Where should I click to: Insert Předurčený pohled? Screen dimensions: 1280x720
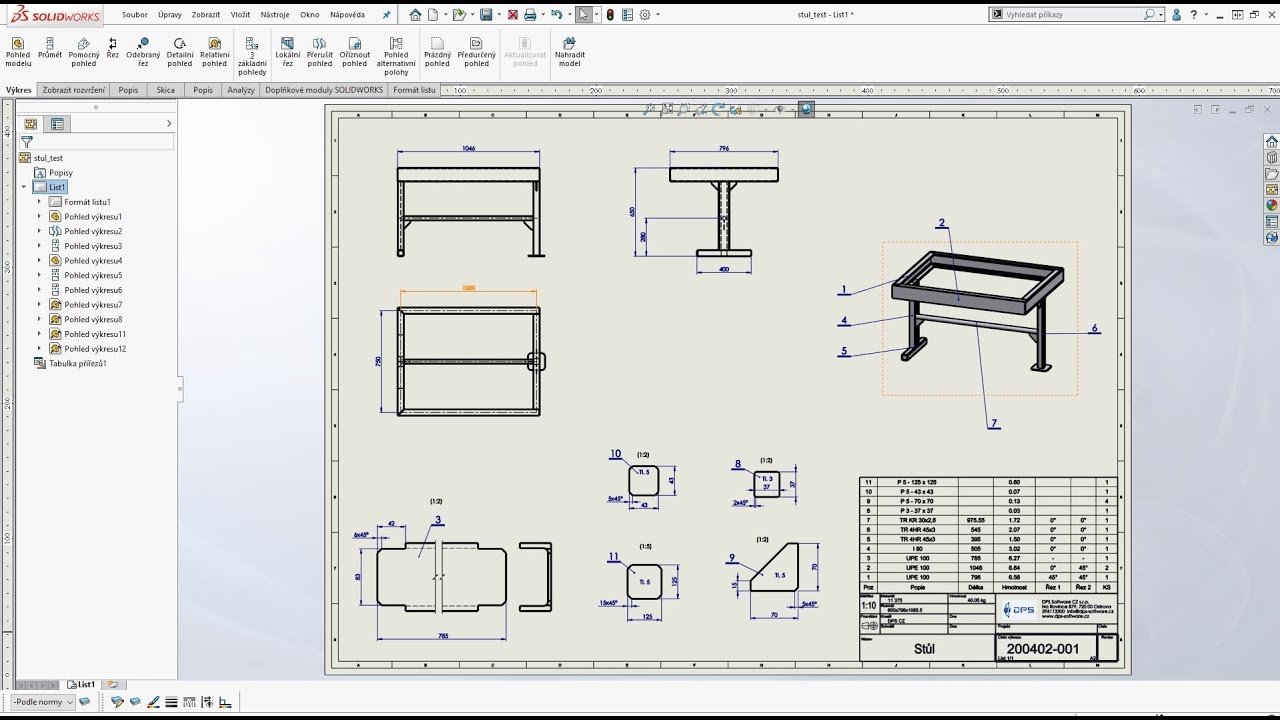(x=477, y=52)
